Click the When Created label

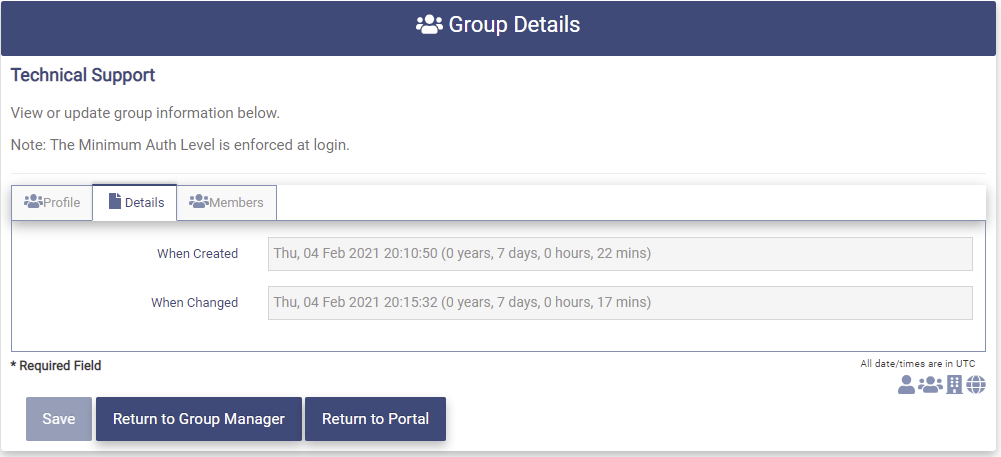197,253
